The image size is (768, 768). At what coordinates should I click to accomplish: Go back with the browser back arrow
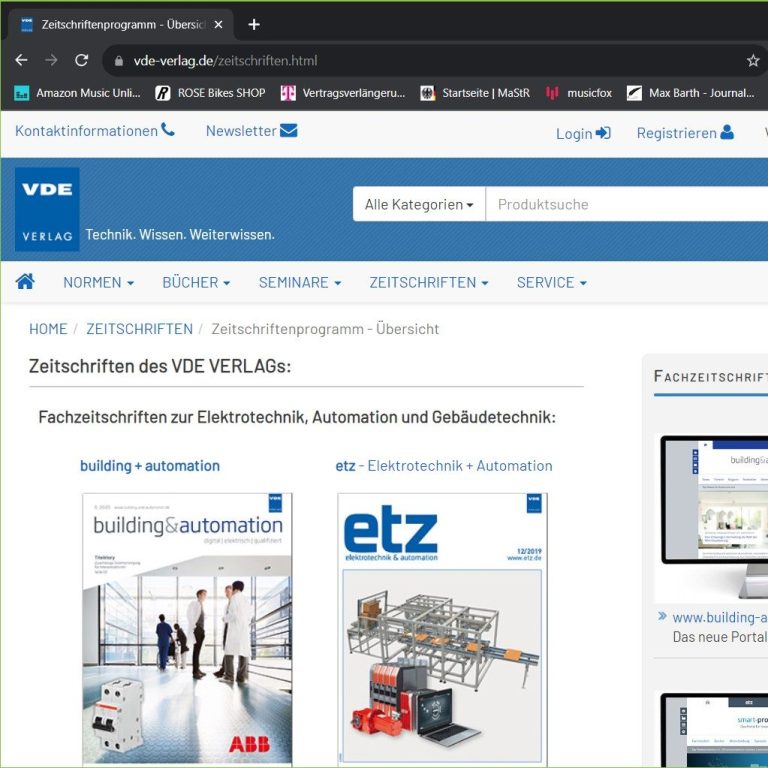(21, 60)
